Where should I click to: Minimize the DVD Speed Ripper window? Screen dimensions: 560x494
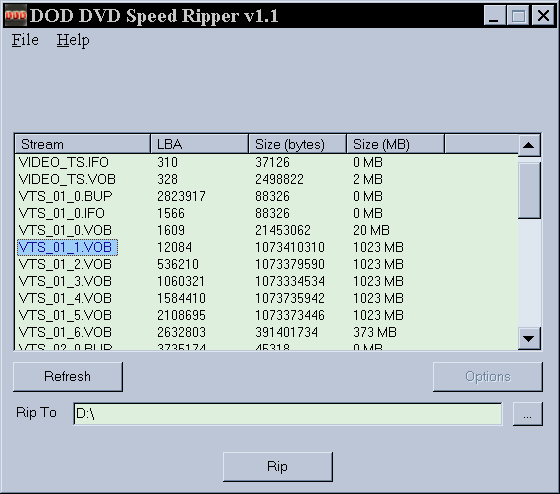494,16
